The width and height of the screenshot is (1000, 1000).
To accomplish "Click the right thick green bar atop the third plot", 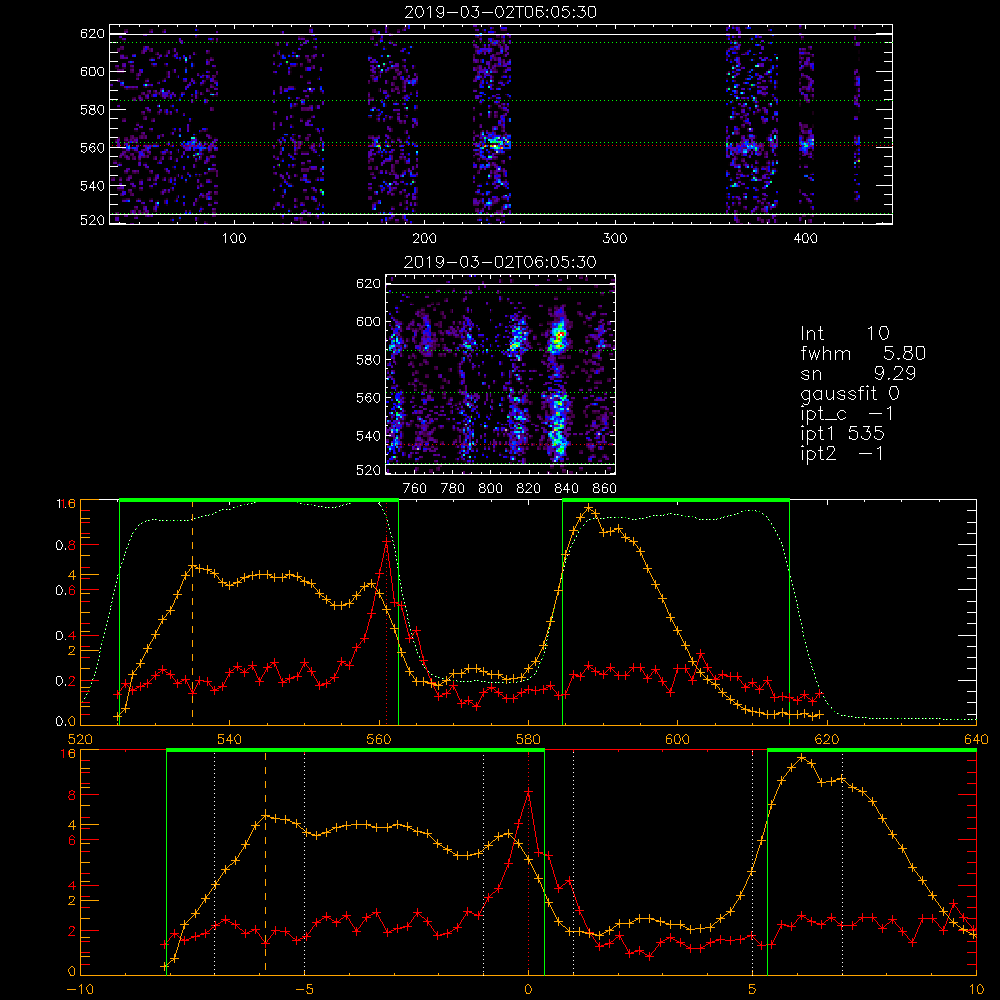I will tap(676, 500).
